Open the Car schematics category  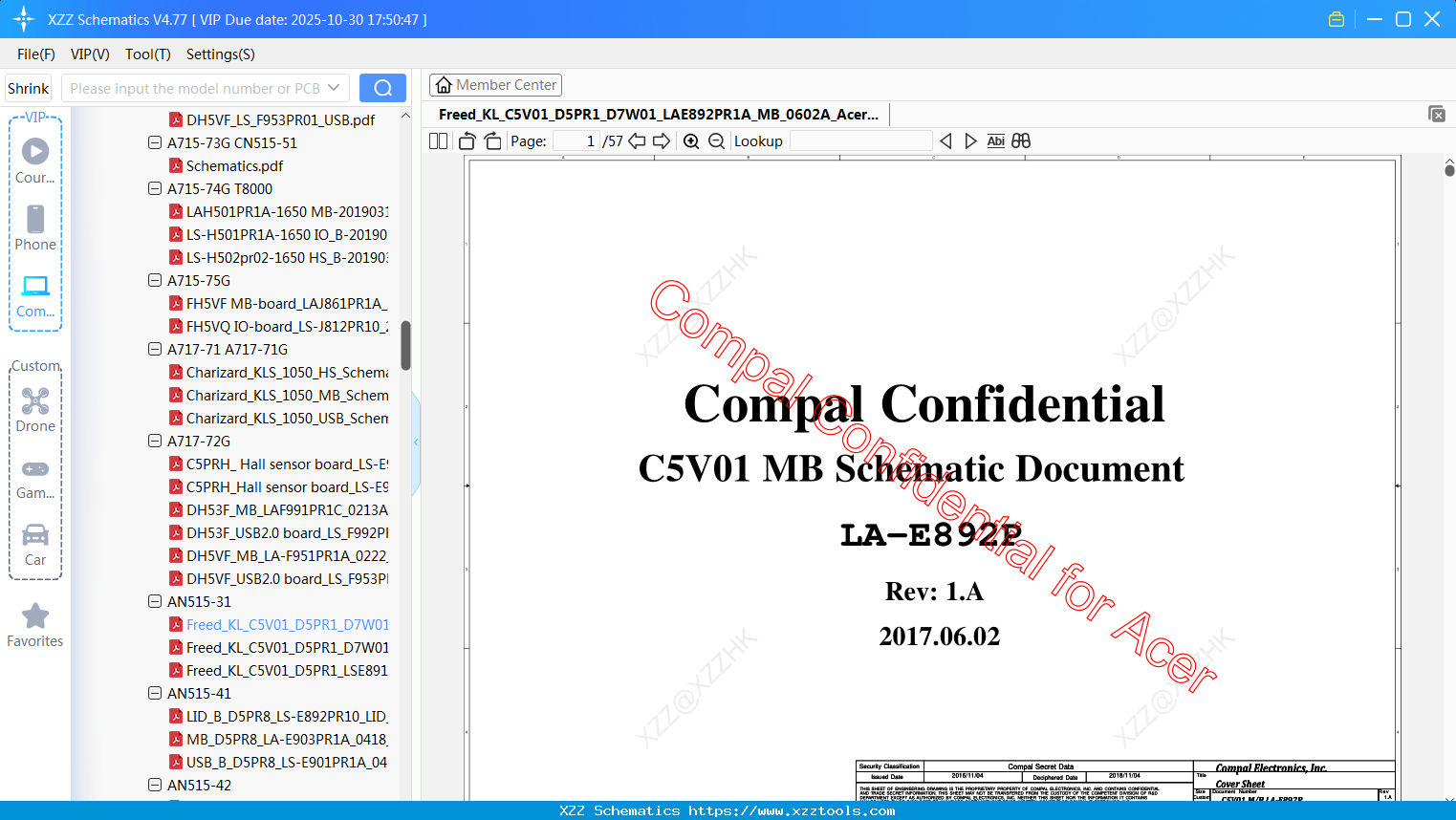[35, 545]
